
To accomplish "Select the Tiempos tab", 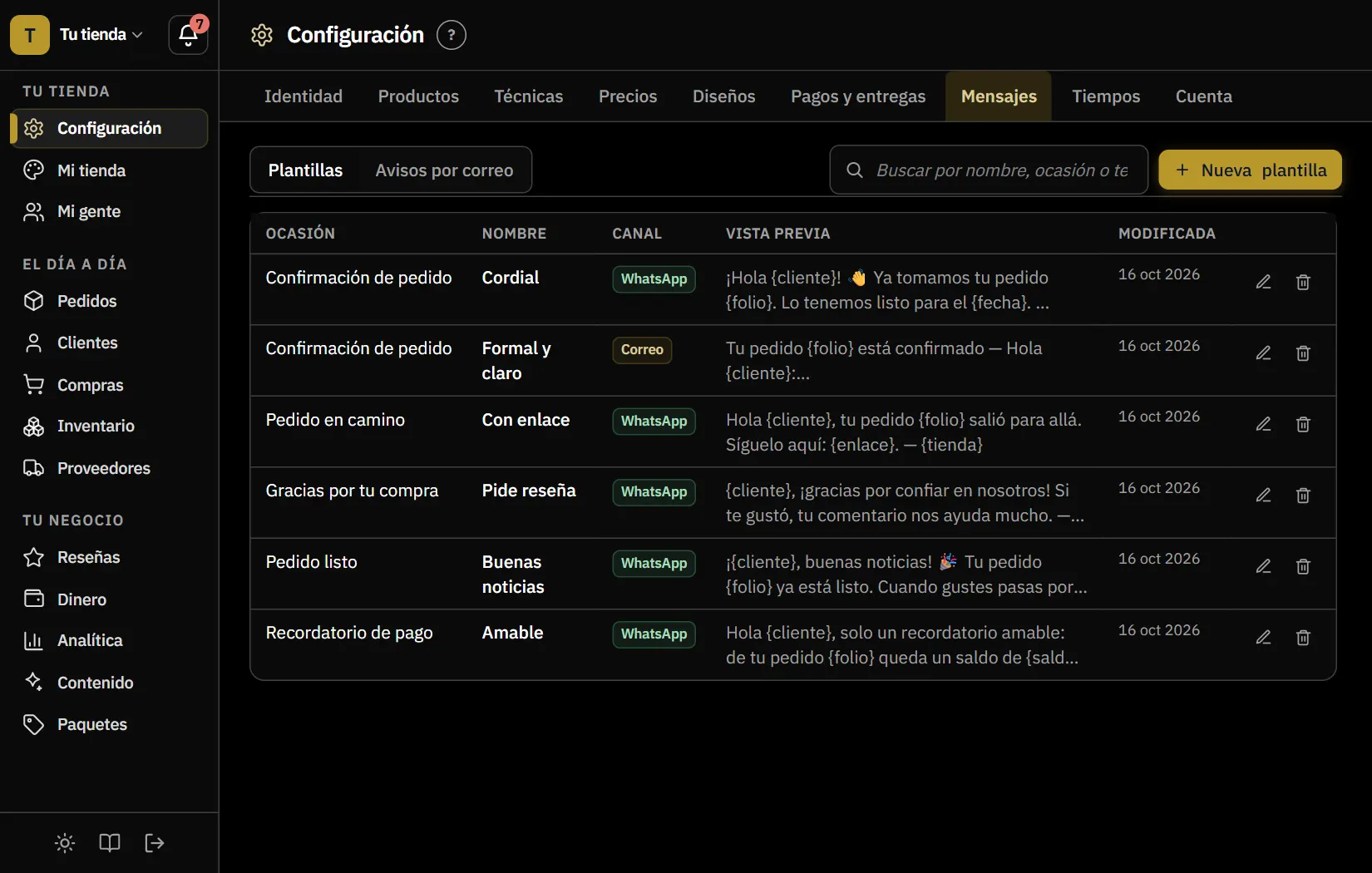I will pyautogui.click(x=1106, y=96).
